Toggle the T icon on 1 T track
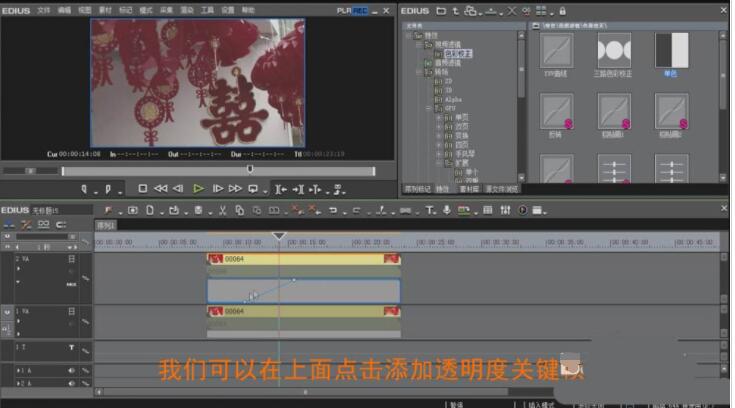Screen dimensions: 735x408 coord(71,348)
